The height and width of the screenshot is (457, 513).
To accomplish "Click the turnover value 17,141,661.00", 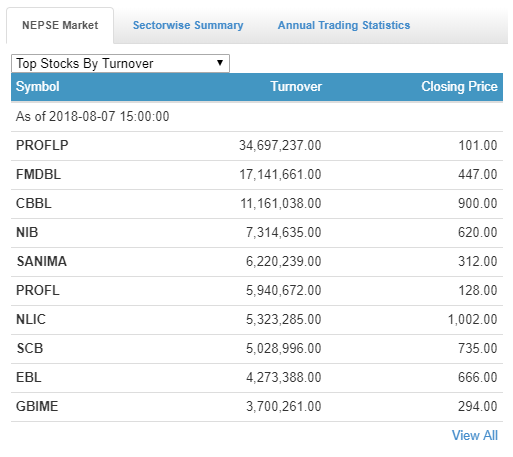I will (280, 174).
